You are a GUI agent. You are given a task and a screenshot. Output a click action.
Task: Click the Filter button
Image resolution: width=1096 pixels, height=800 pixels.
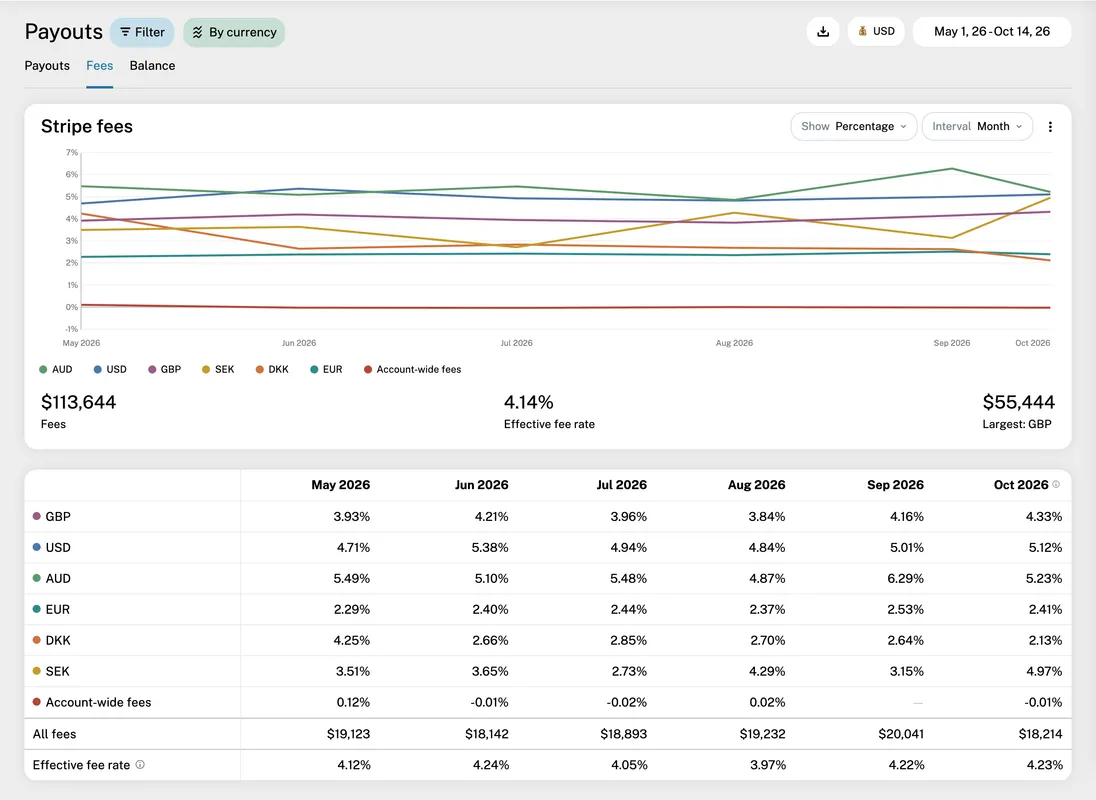point(142,32)
